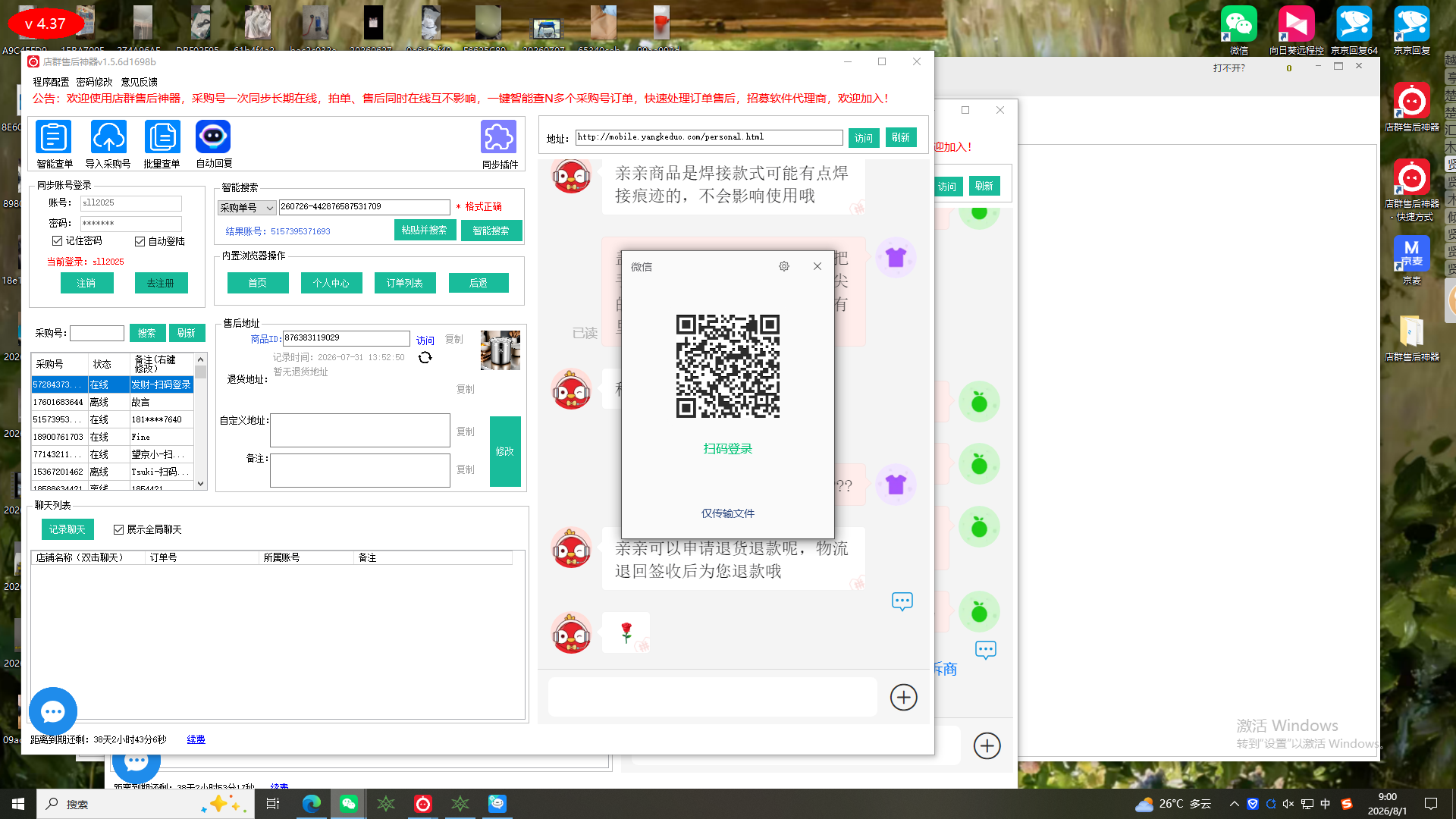The image size is (1456, 819).
Task: Click 粘贴并搜索 button
Action: 424,230
